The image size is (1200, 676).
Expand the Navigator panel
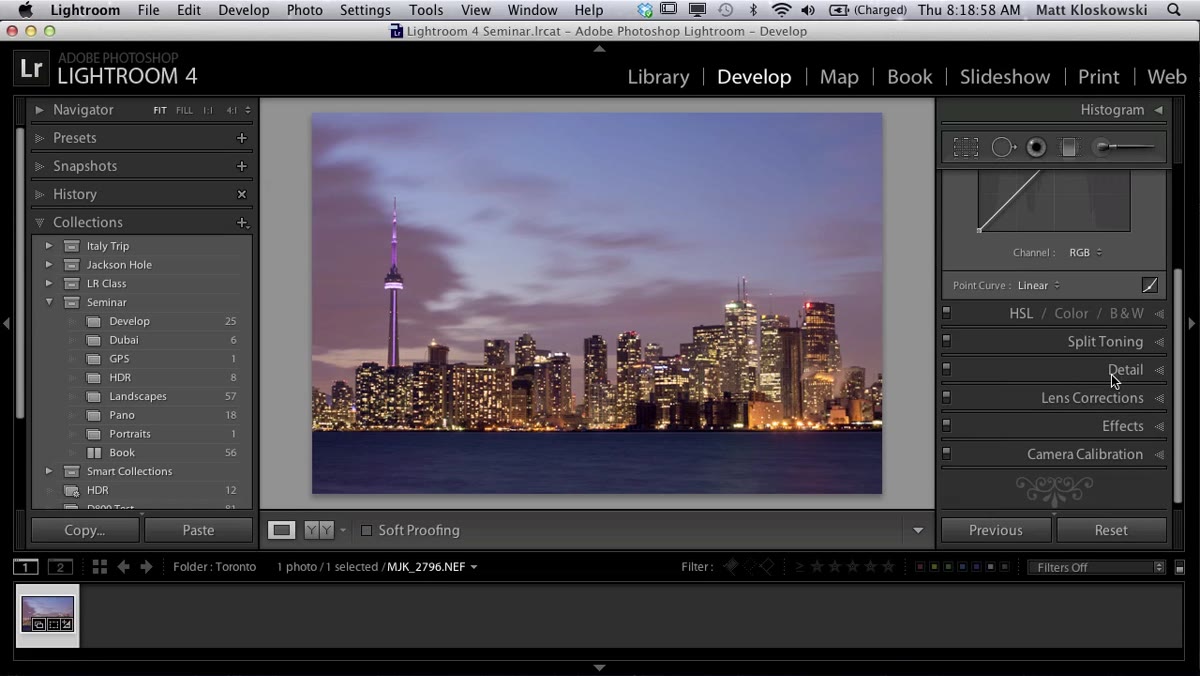coord(40,110)
